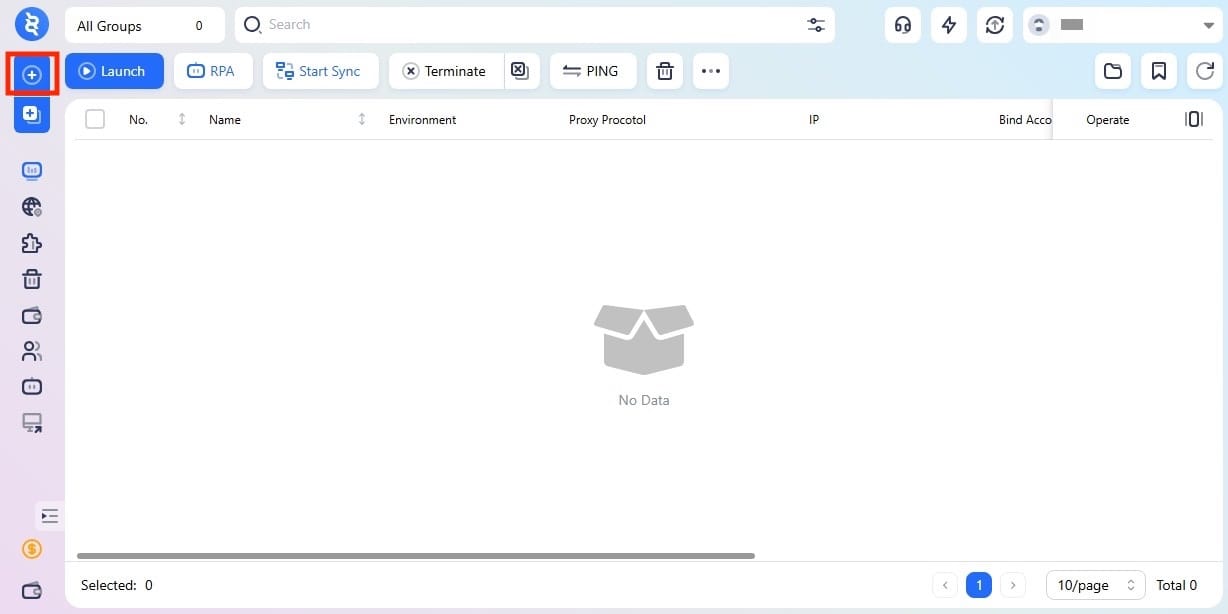
Task: Expand the All Groups dropdown
Action: pyautogui.click(x=144, y=25)
